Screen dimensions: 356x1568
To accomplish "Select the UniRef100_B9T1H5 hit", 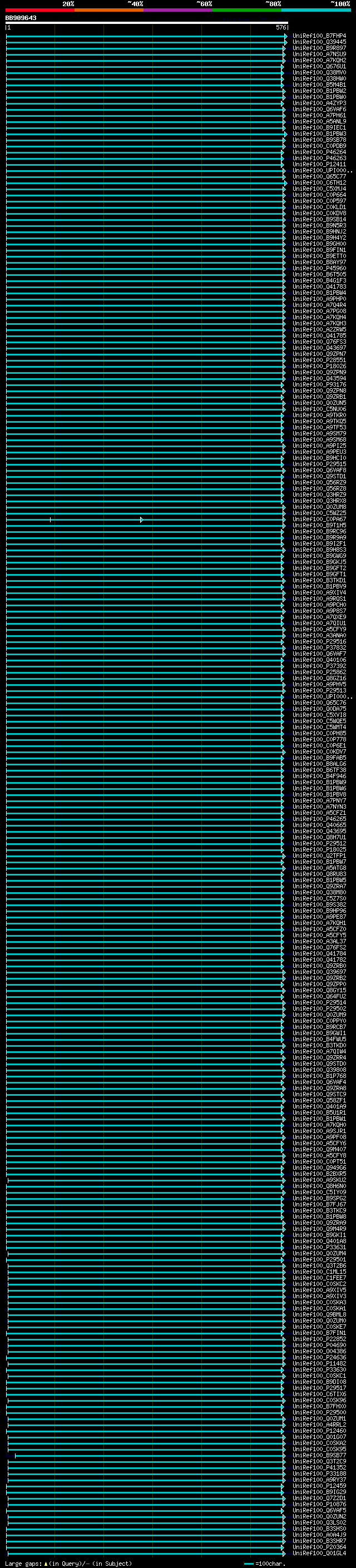I will (319, 525).
